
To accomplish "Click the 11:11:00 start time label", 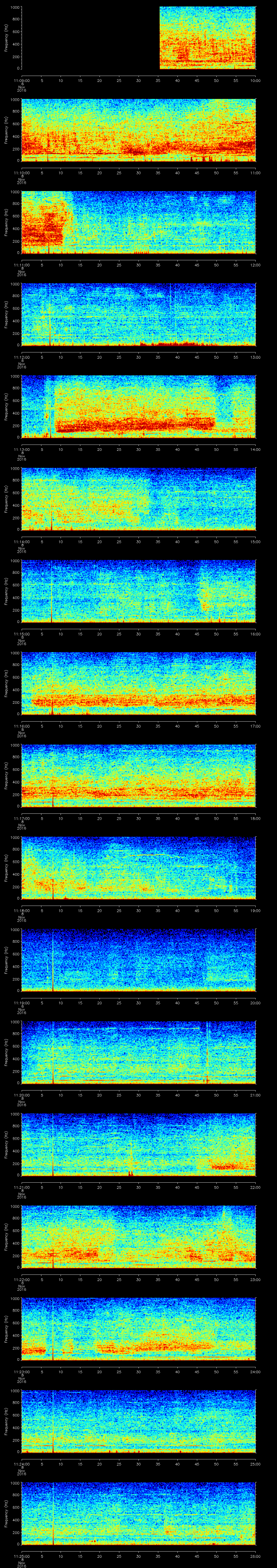I will (x=21, y=265).
